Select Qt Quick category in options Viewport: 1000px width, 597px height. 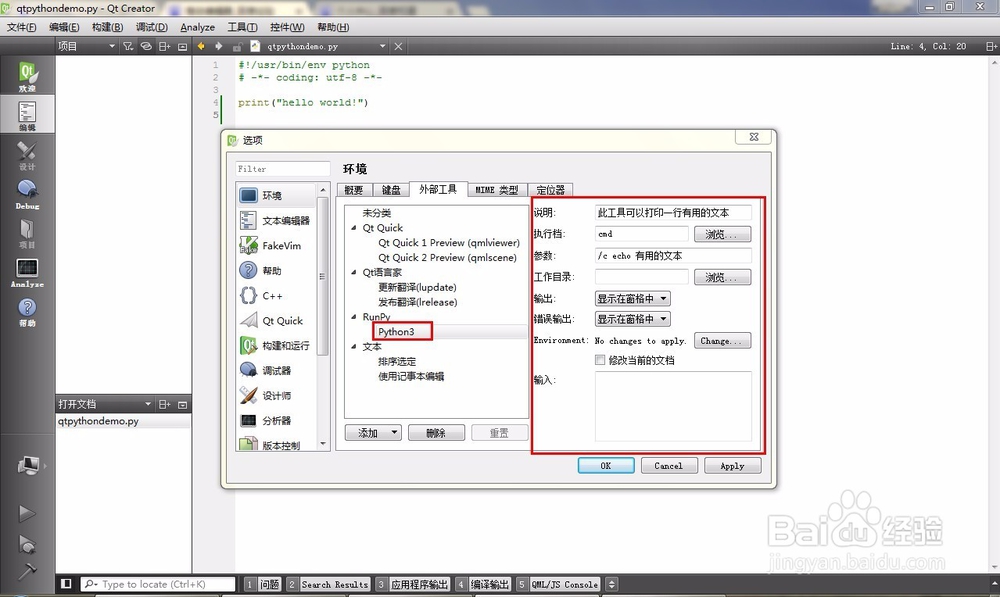point(276,320)
